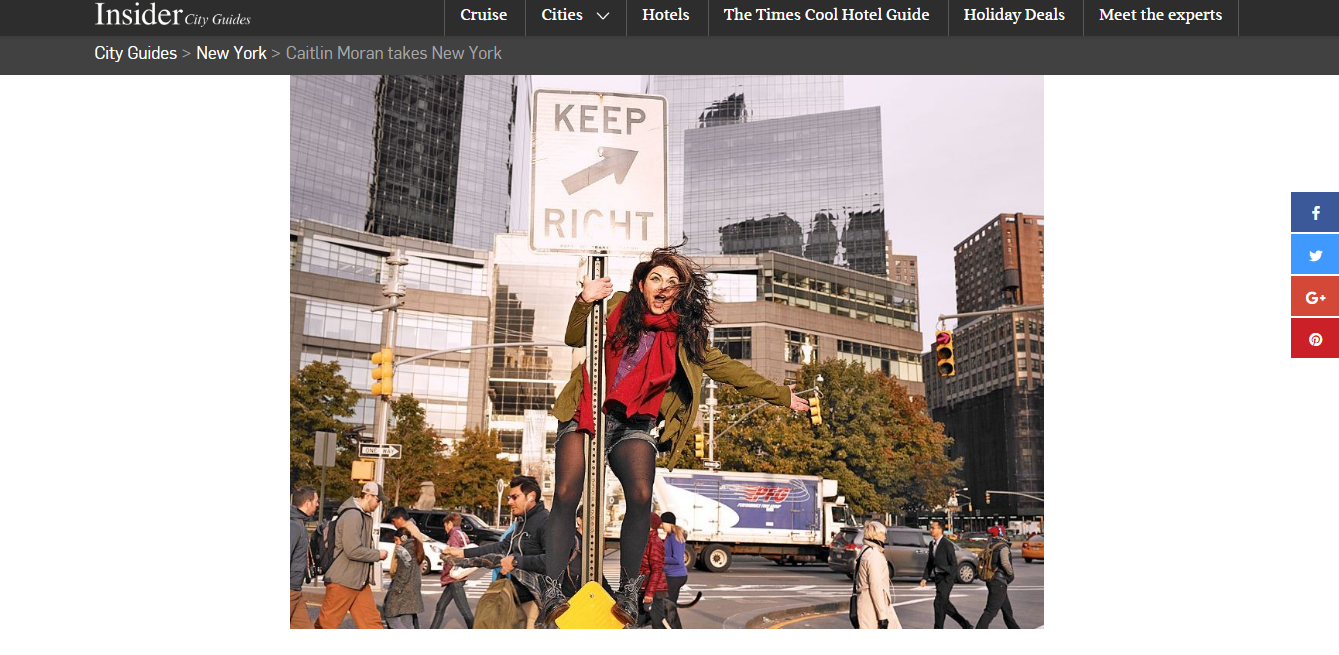Open the Cruise menu item
The height and width of the screenshot is (655, 1339).
click(483, 15)
